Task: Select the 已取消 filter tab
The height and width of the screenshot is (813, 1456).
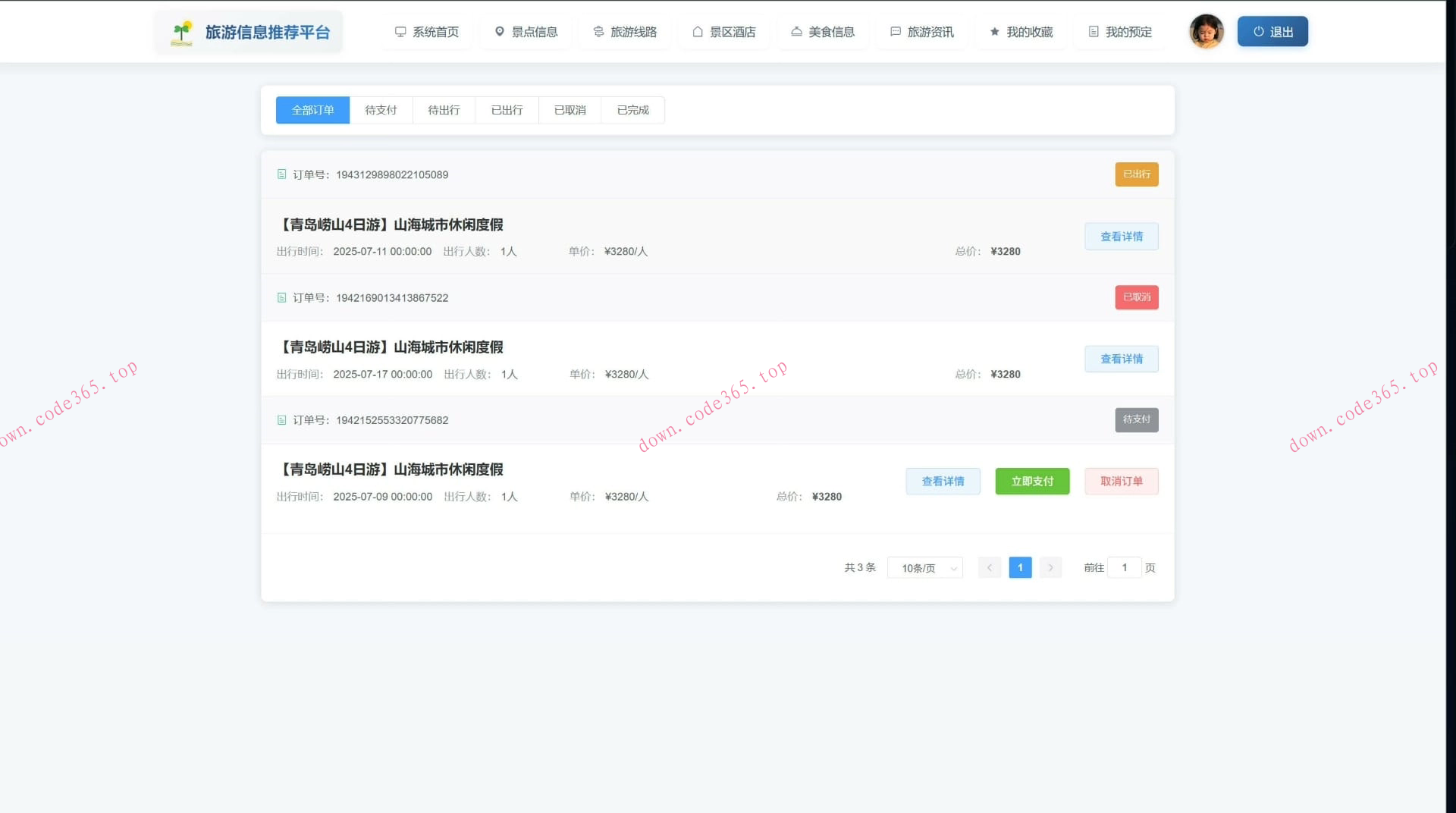Action: point(569,110)
